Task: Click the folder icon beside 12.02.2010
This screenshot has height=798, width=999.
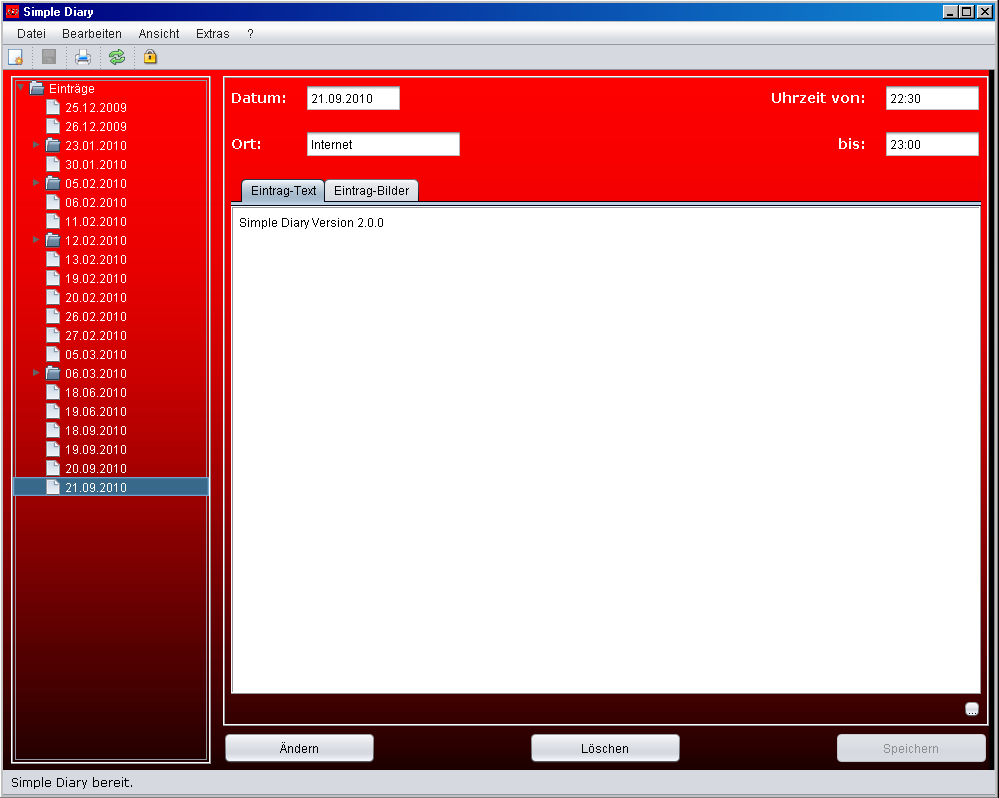Action: click(x=54, y=241)
